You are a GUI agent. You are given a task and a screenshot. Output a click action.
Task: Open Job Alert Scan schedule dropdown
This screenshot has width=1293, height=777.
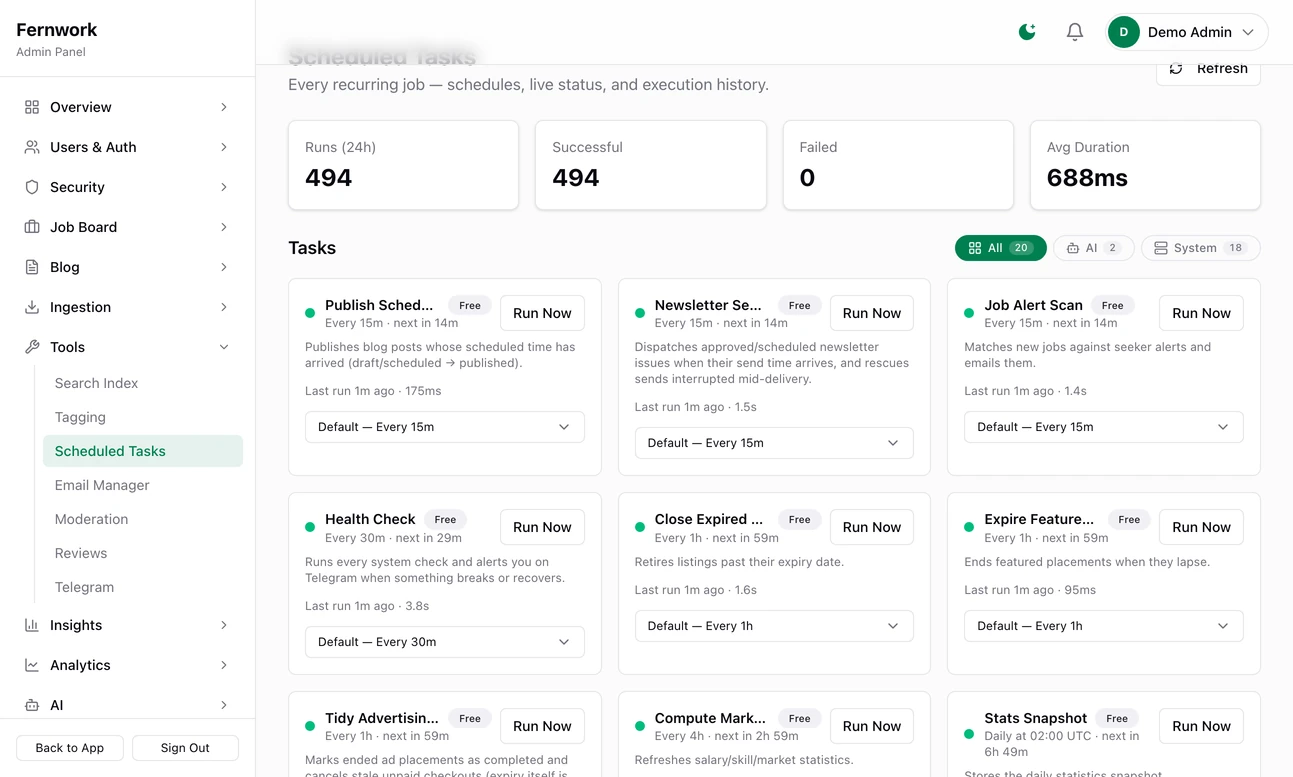click(x=1104, y=427)
